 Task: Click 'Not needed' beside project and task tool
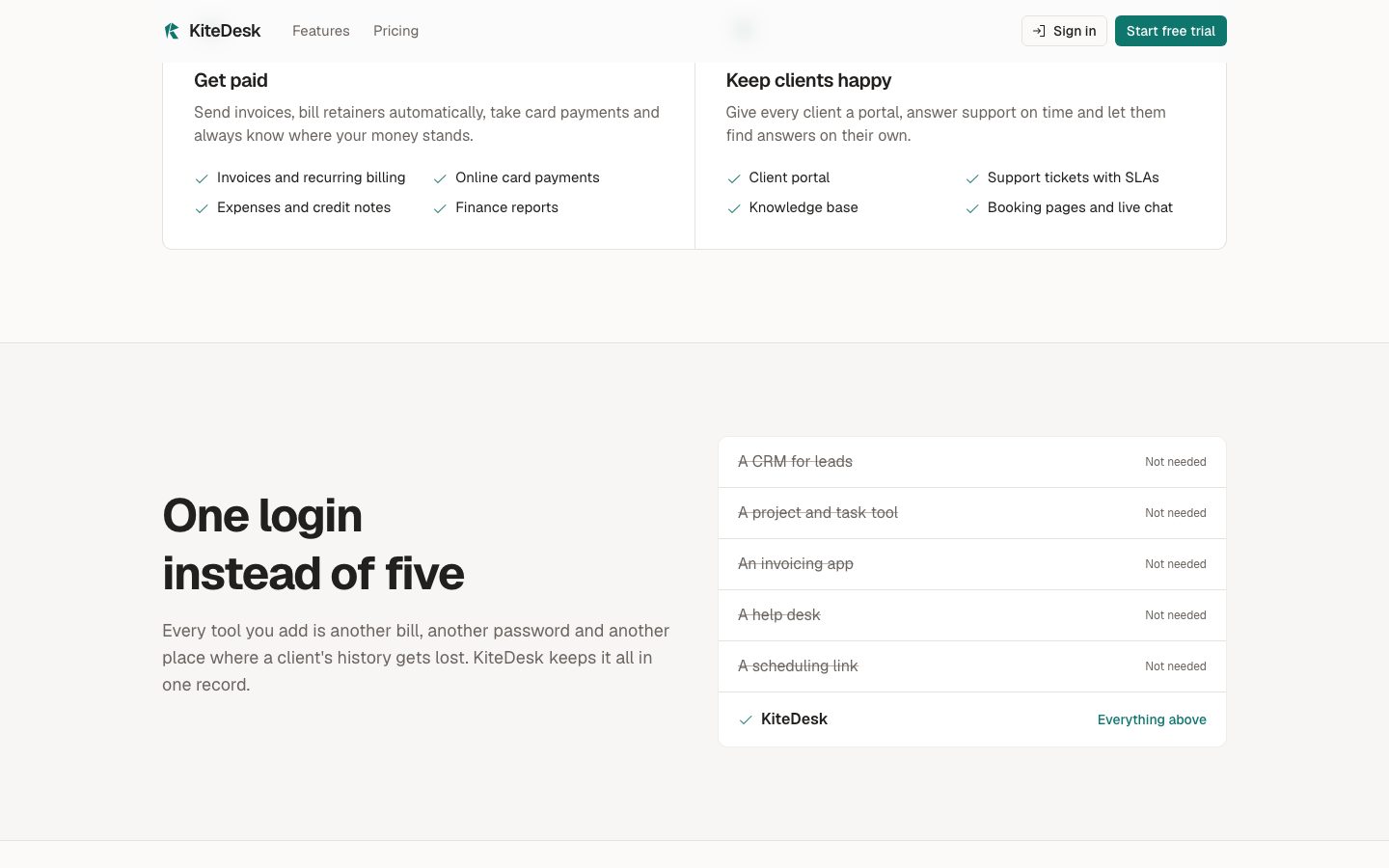[1175, 513]
